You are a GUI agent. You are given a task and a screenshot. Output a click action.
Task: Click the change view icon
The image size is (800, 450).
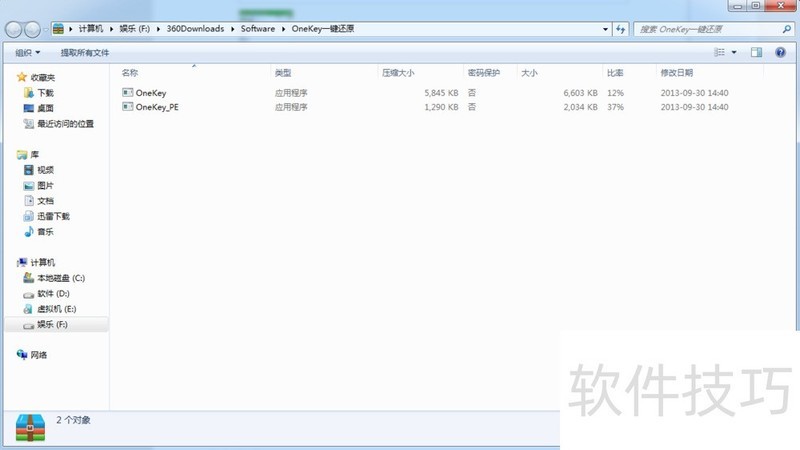719,52
